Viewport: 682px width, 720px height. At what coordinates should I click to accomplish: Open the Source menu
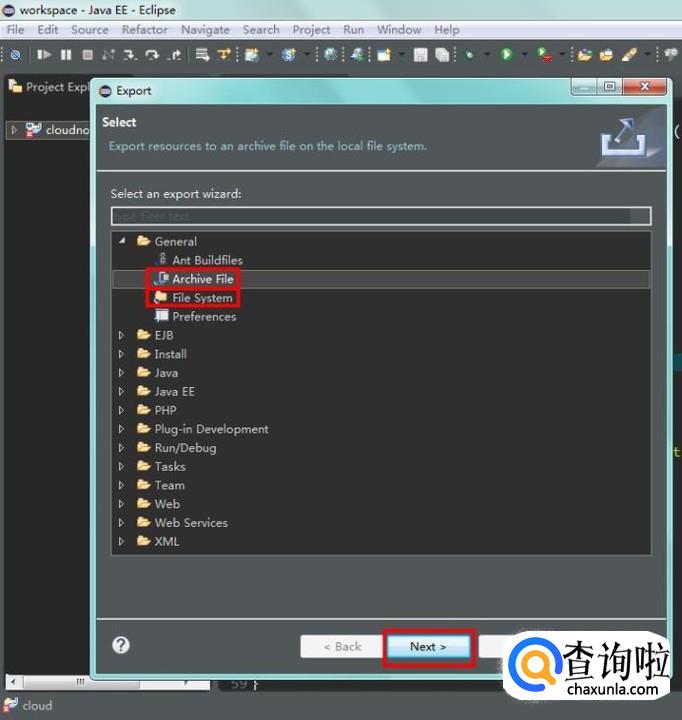click(x=90, y=30)
